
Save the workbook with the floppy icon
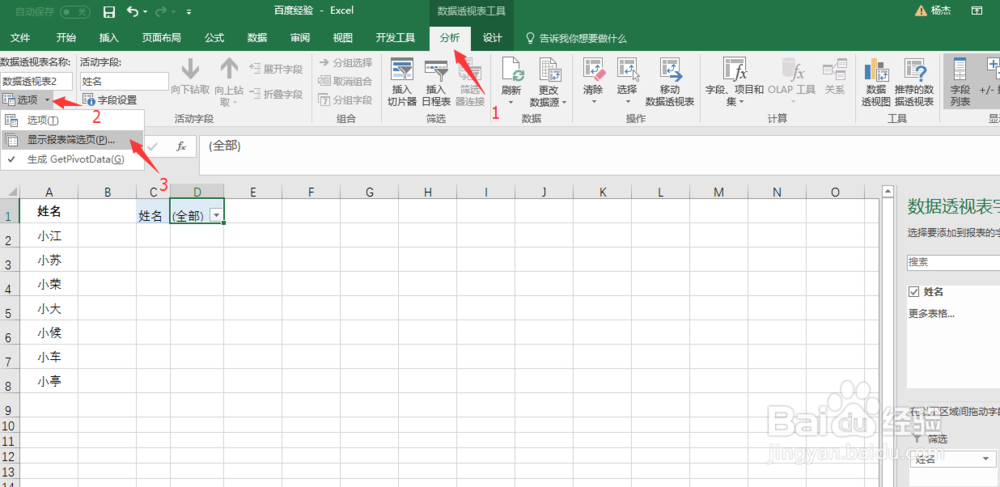tap(109, 11)
